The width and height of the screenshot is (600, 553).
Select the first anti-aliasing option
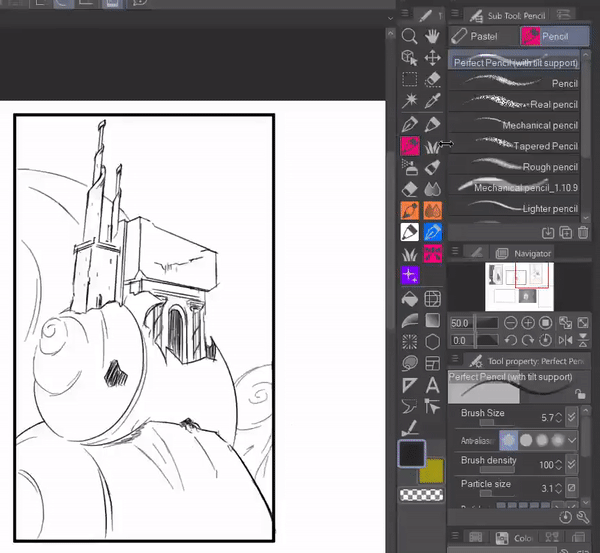pyautogui.click(x=507, y=439)
